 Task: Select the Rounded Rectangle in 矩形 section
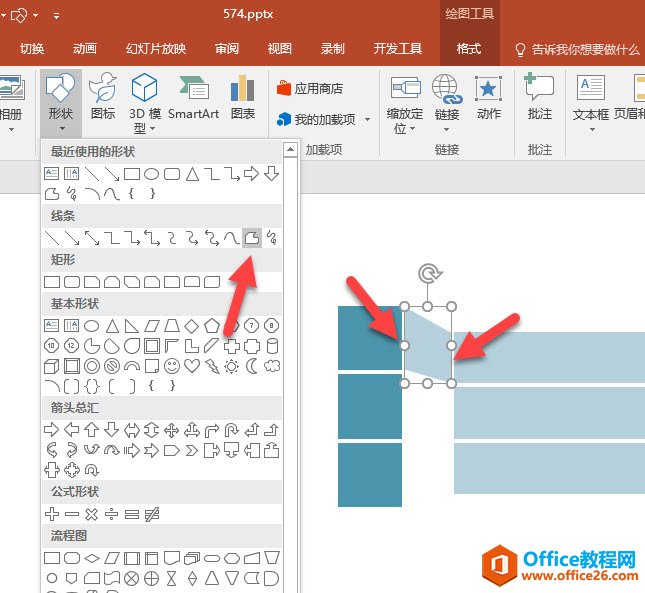72,282
